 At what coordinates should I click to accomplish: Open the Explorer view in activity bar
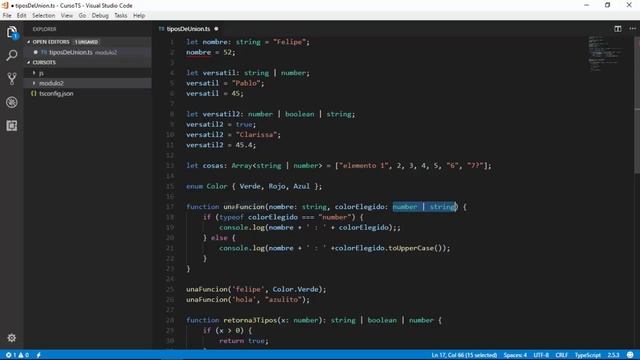click(12, 32)
